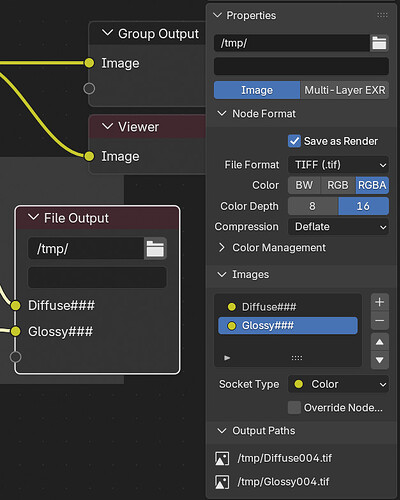Move selected image slot down
This screenshot has width=400, height=500.
(x=380, y=360)
